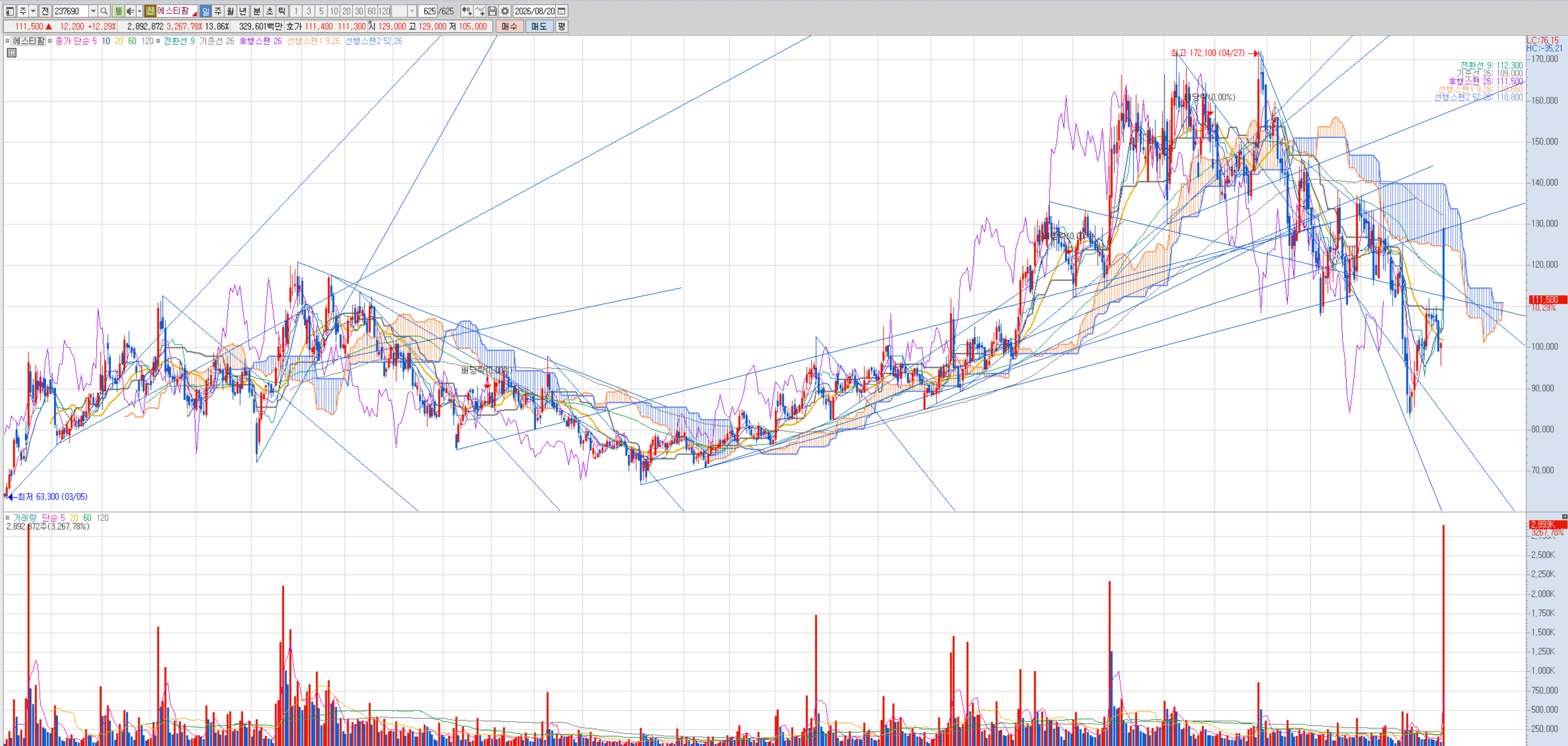The image size is (1568, 746).
Task: Open stock search with the magnifier icon
Action: [x=104, y=11]
